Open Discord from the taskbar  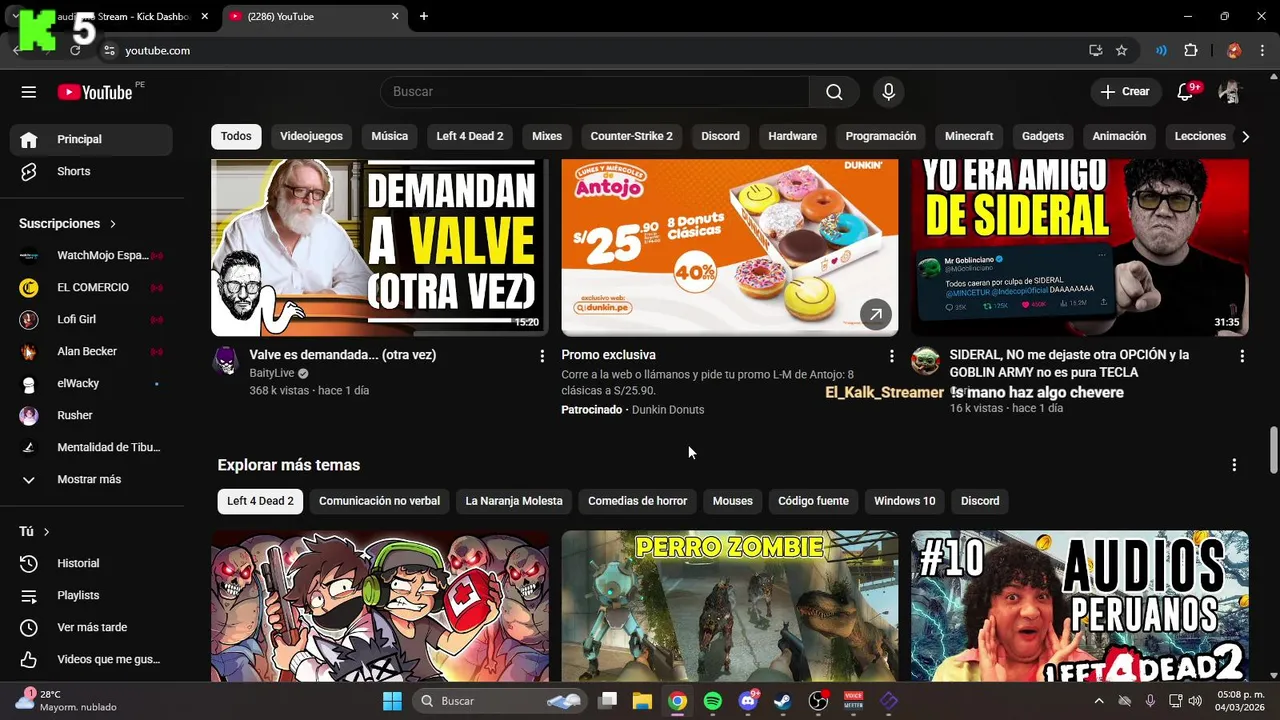tap(748, 701)
